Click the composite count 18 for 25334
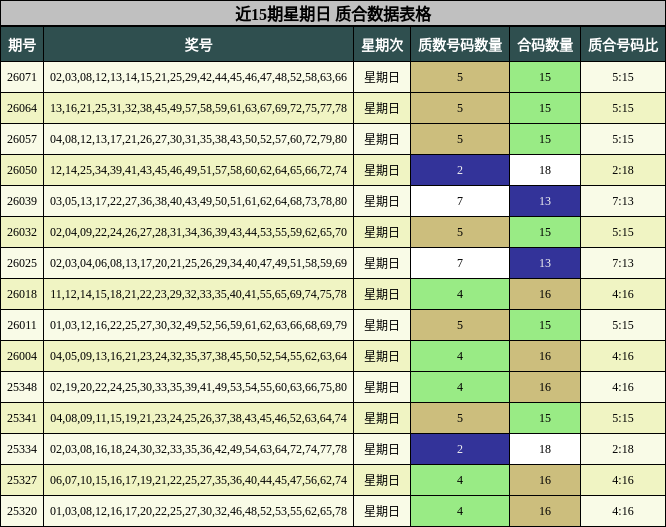The image size is (666, 527). point(545,449)
